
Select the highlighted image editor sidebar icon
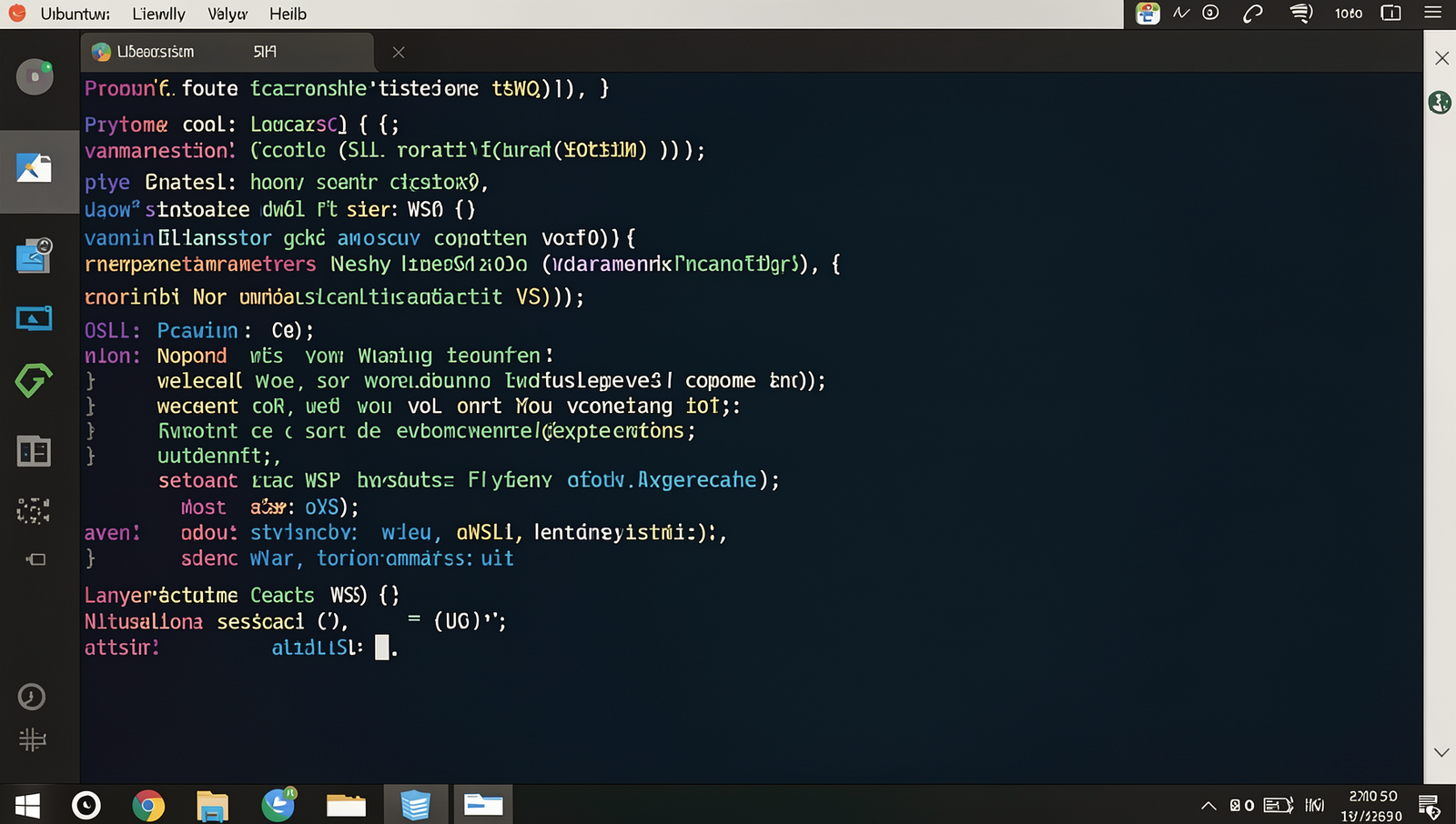coord(34,168)
